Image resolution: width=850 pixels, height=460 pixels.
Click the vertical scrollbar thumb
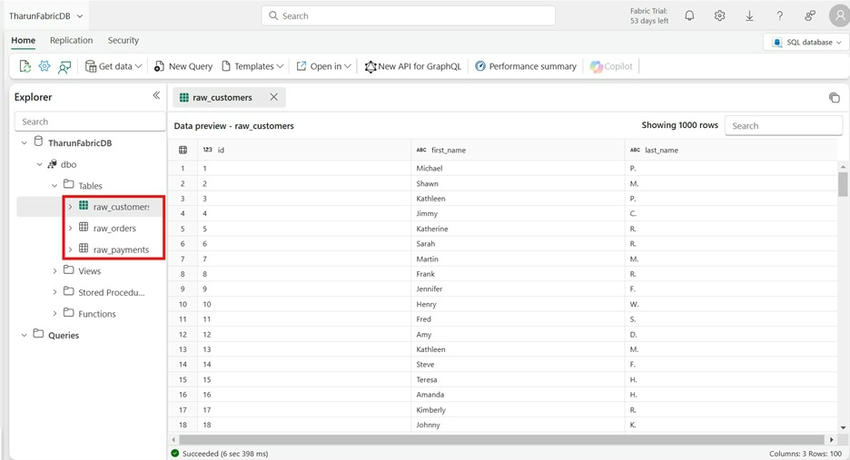[x=842, y=184]
